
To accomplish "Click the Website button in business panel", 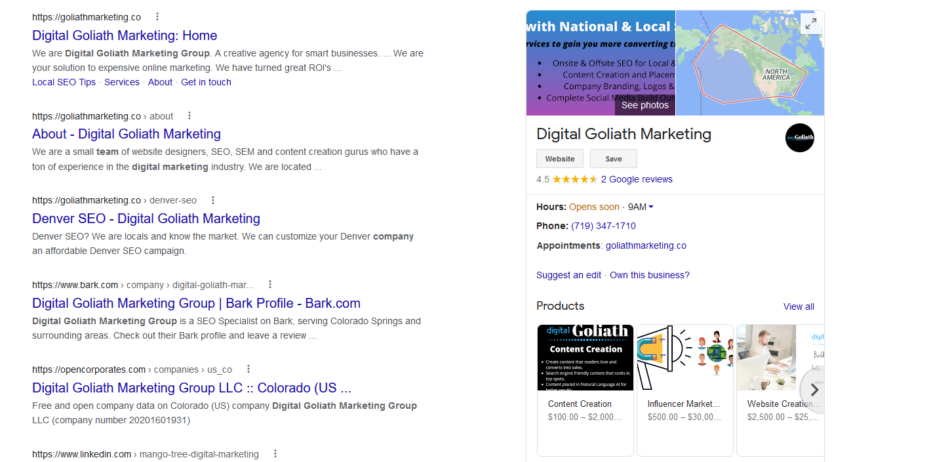I will click(x=560, y=159).
